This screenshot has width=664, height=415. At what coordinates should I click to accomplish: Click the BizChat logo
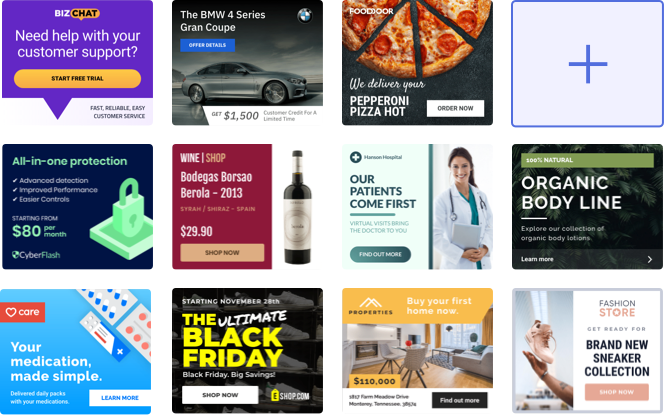point(77,14)
